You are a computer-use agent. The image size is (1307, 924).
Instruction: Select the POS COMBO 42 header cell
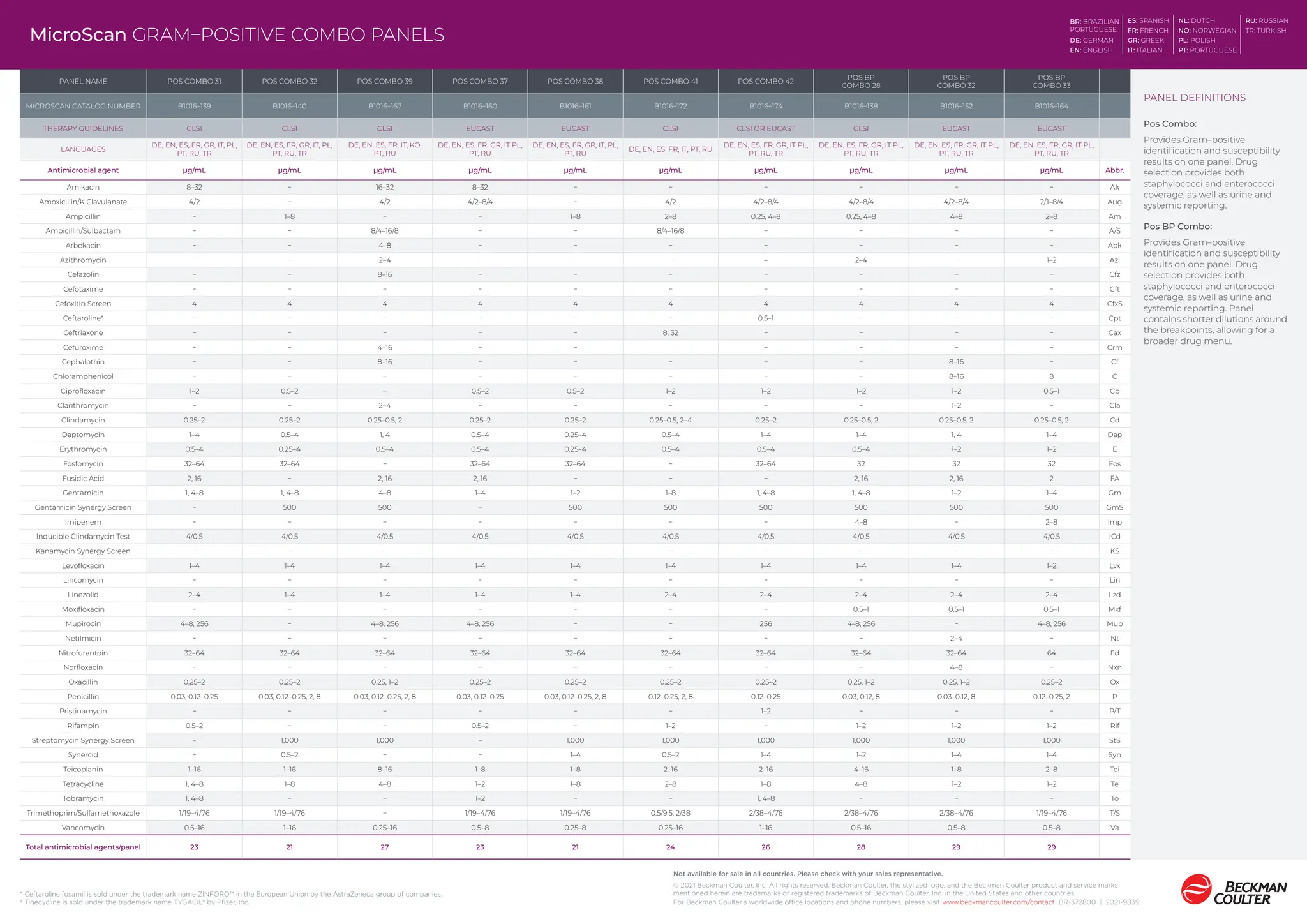765,81
